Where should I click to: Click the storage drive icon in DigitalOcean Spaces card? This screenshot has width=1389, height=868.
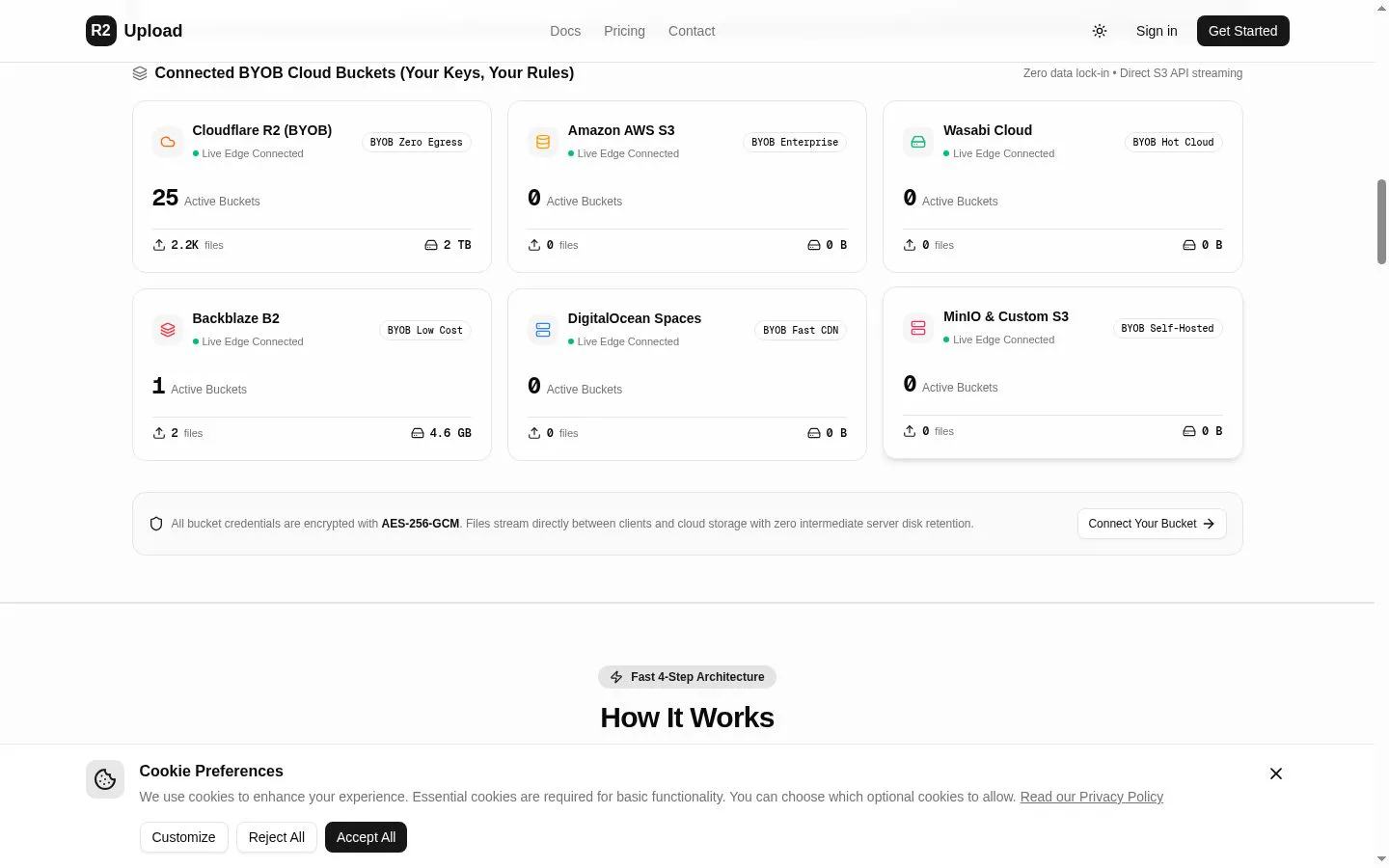(814, 433)
